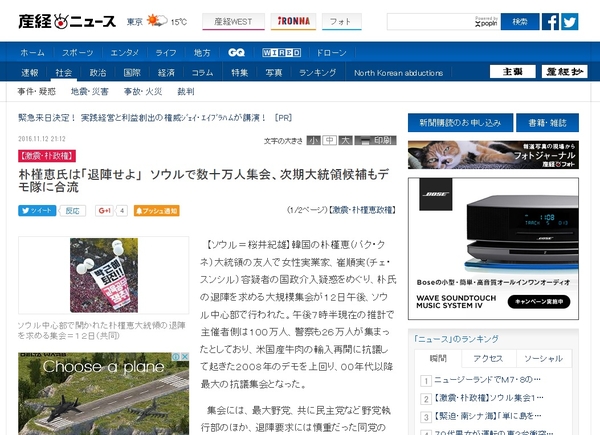Screen dimensions: 600x435
Task: Open 特集 section
Action: [x=240, y=72]
